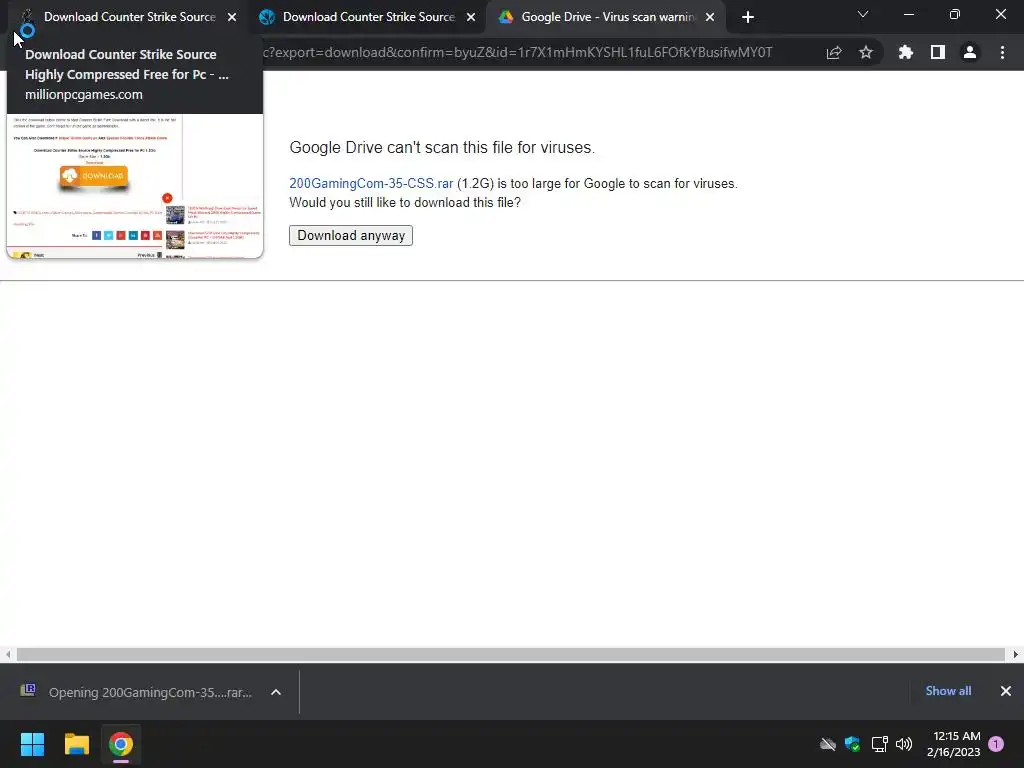This screenshot has height=768, width=1024.
Task: Click the share this page icon
Action: coord(834,52)
